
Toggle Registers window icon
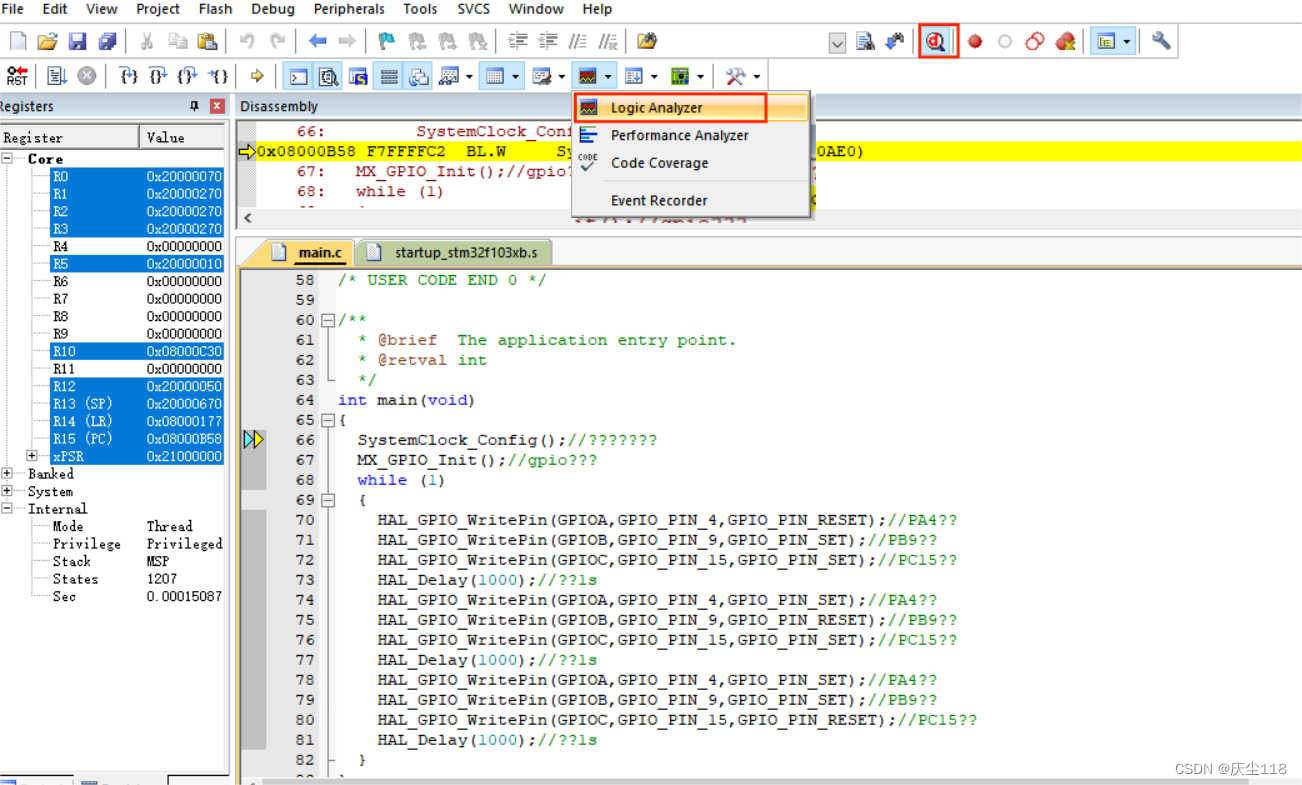[x=389, y=76]
